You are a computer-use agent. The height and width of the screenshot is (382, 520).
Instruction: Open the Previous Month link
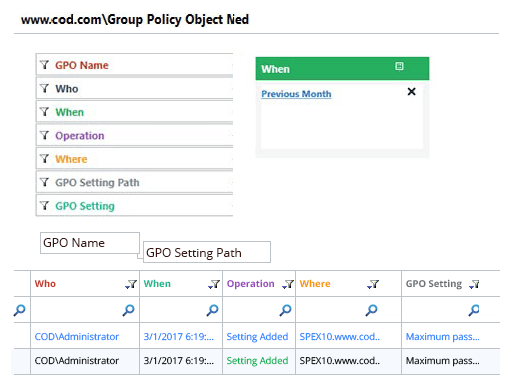click(x=296, y=94)
